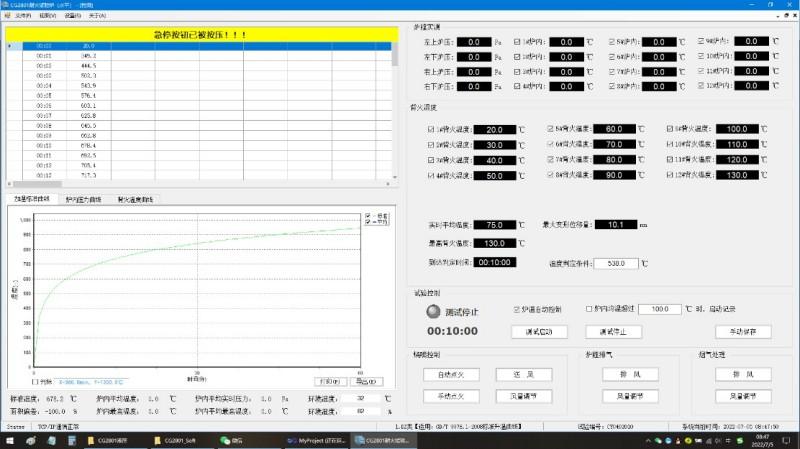Viewport: 800px width, 449px height.
Task: Focus the 100.0 auto-record threshold field
Action: coord(660,309)
